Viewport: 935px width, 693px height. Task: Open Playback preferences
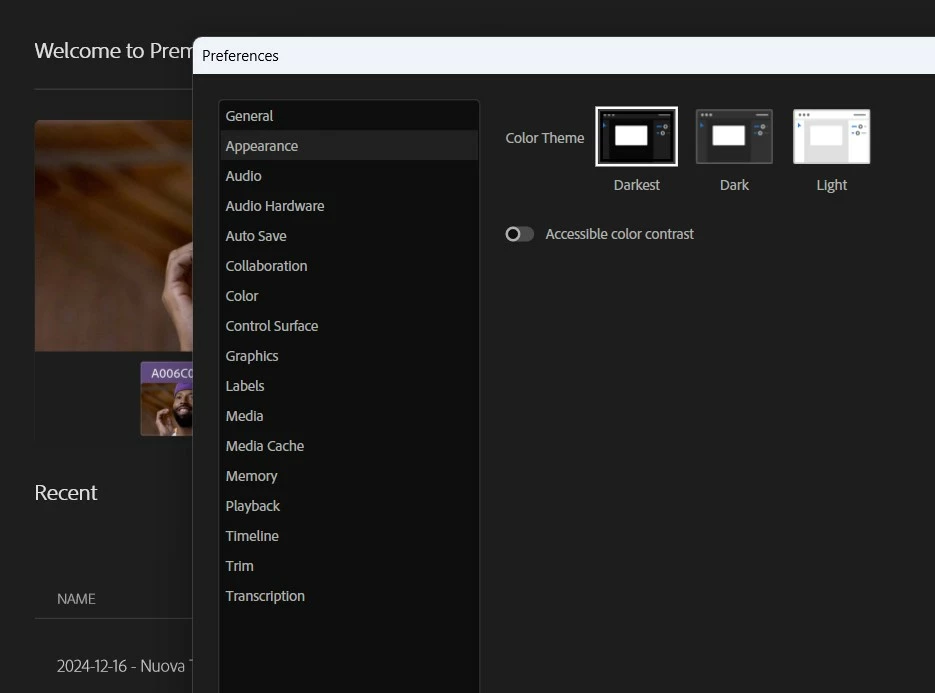tap(349, 506)
